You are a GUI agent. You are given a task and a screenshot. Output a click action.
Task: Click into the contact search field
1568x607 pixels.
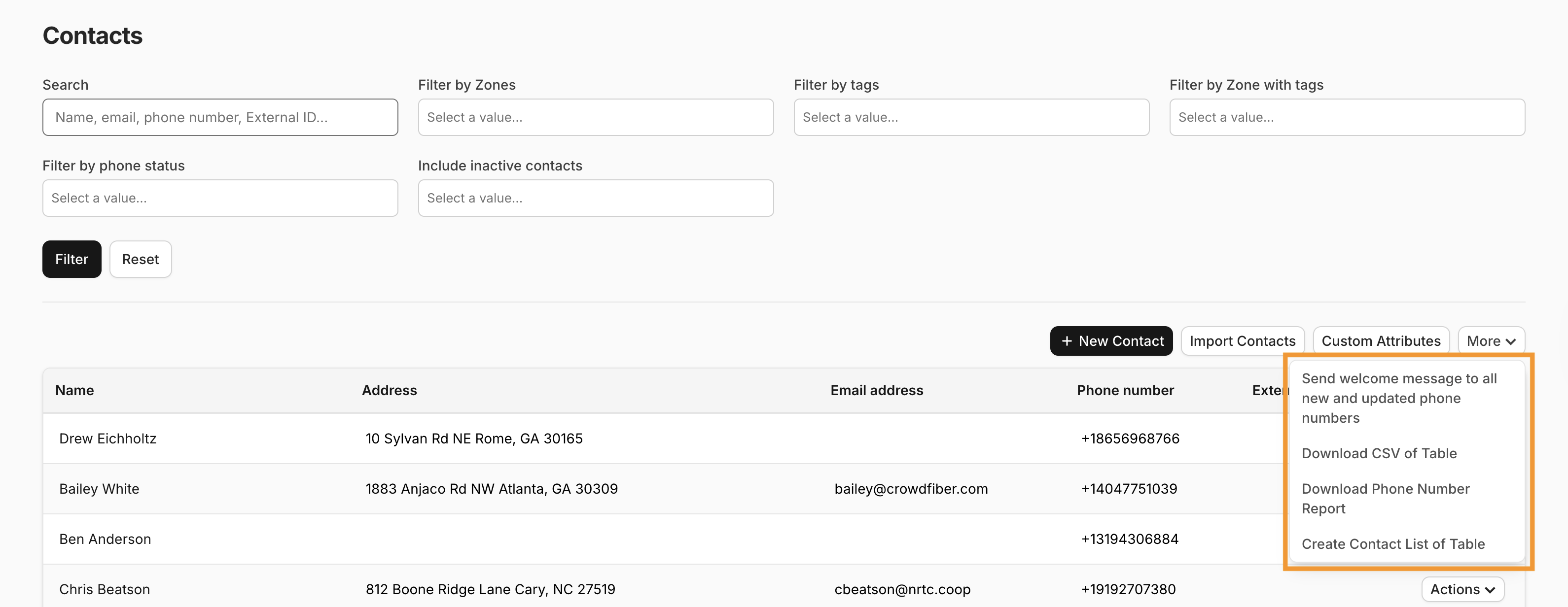(x=220, y=117)
